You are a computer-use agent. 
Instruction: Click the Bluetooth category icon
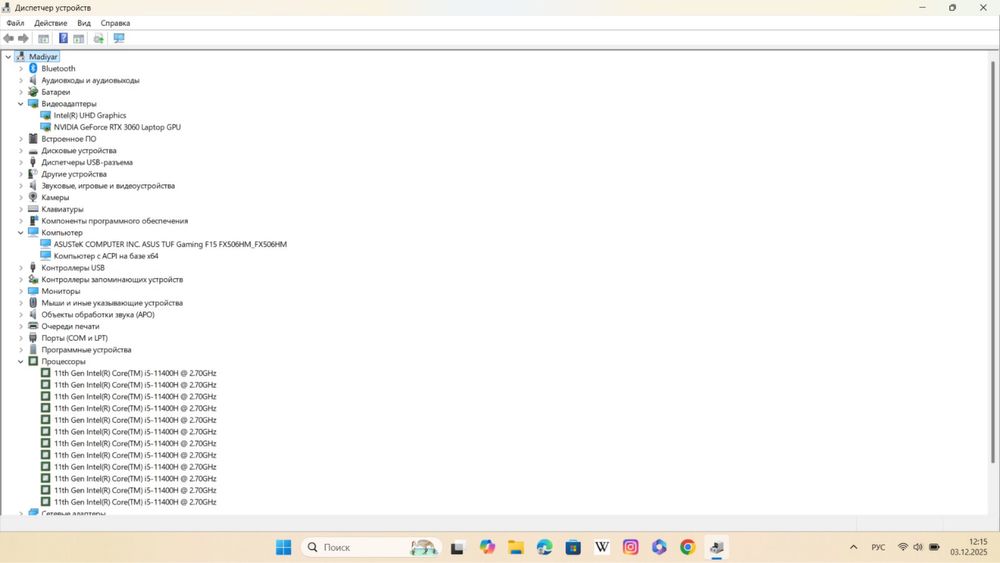point(33,68)
